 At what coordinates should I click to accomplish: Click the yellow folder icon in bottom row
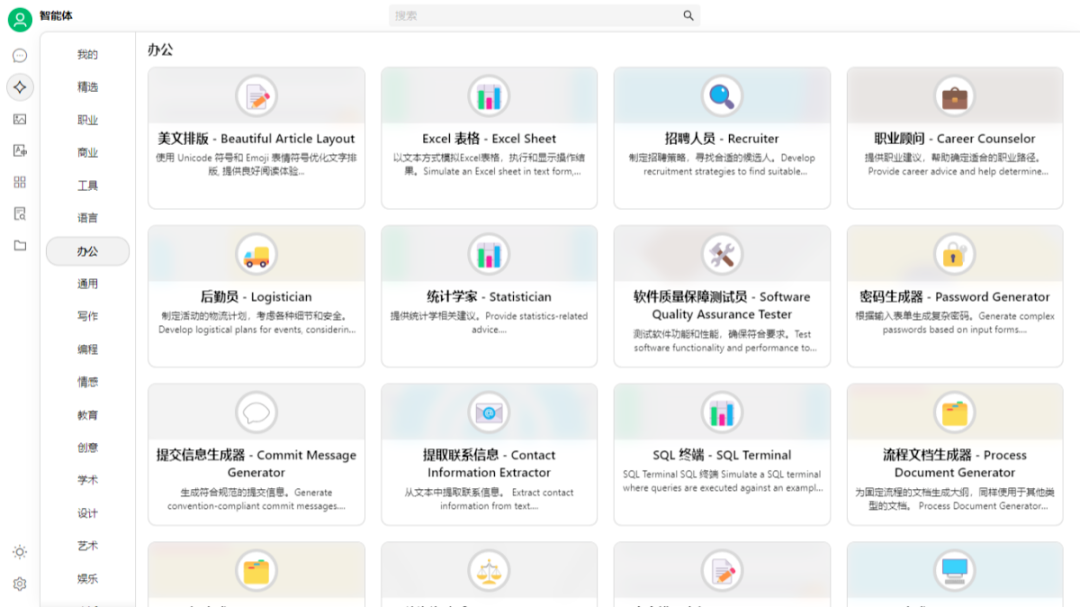[256, 571]
